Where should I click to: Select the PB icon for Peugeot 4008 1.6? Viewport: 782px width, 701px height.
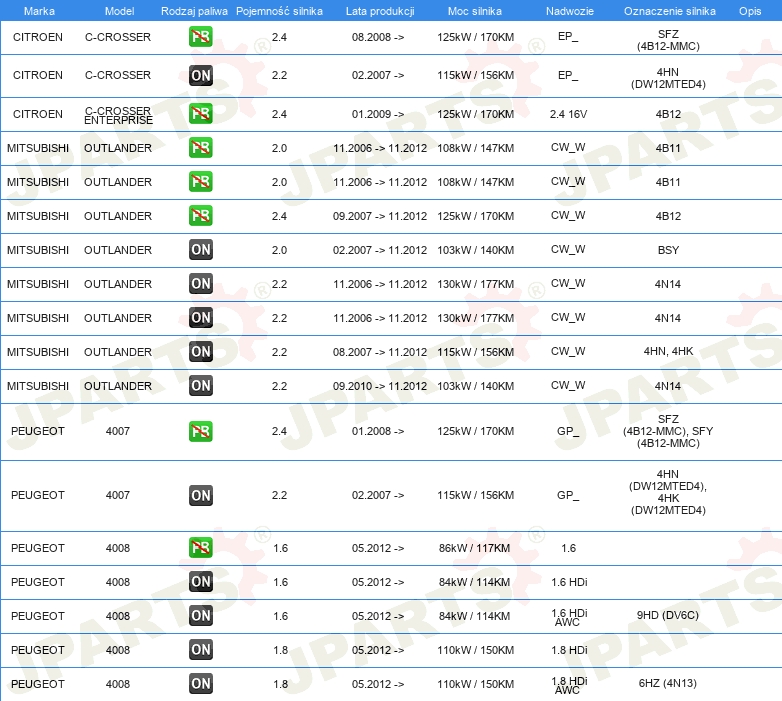[200, 548]
